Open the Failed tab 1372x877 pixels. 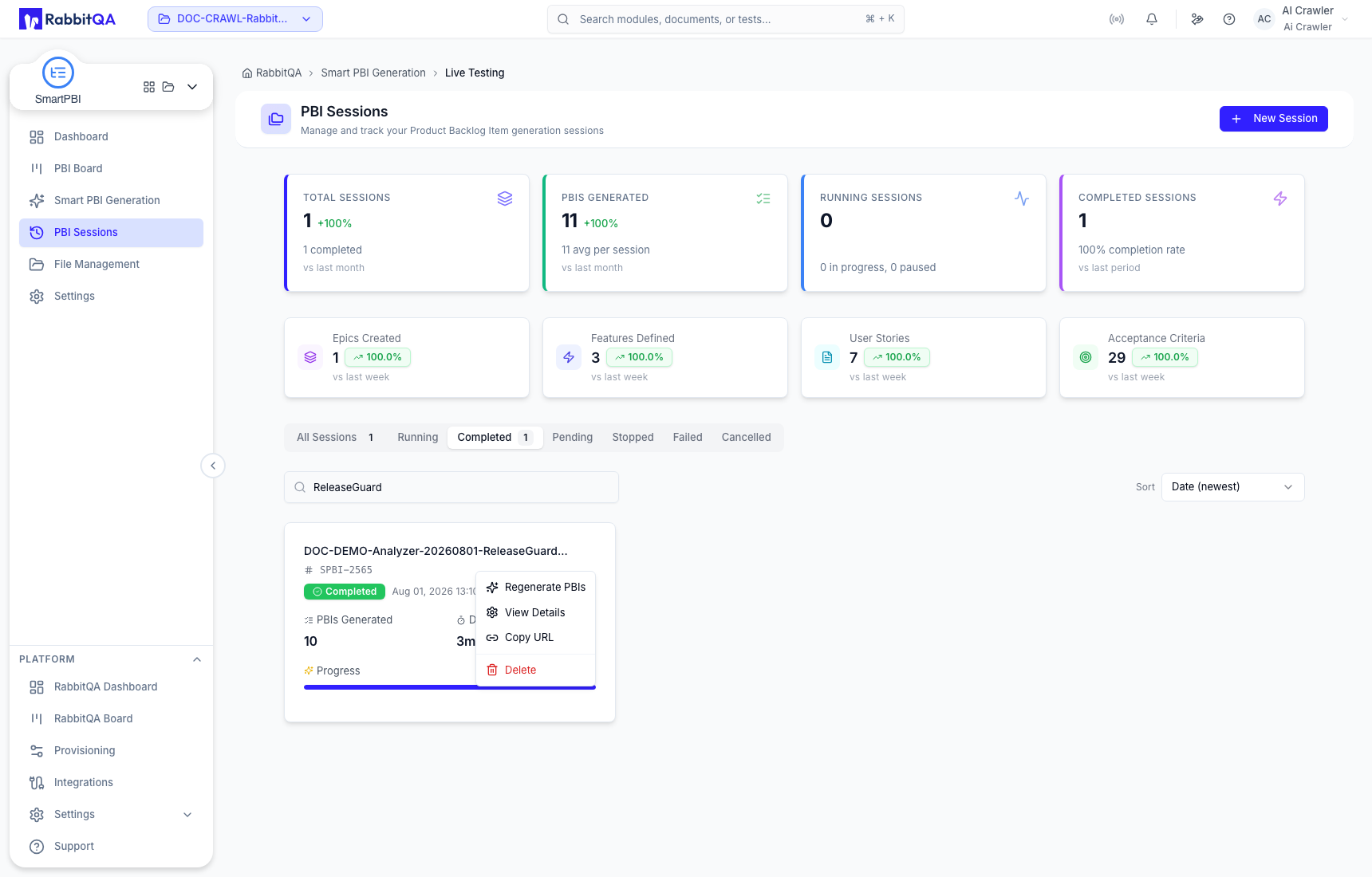pos(688,438)
